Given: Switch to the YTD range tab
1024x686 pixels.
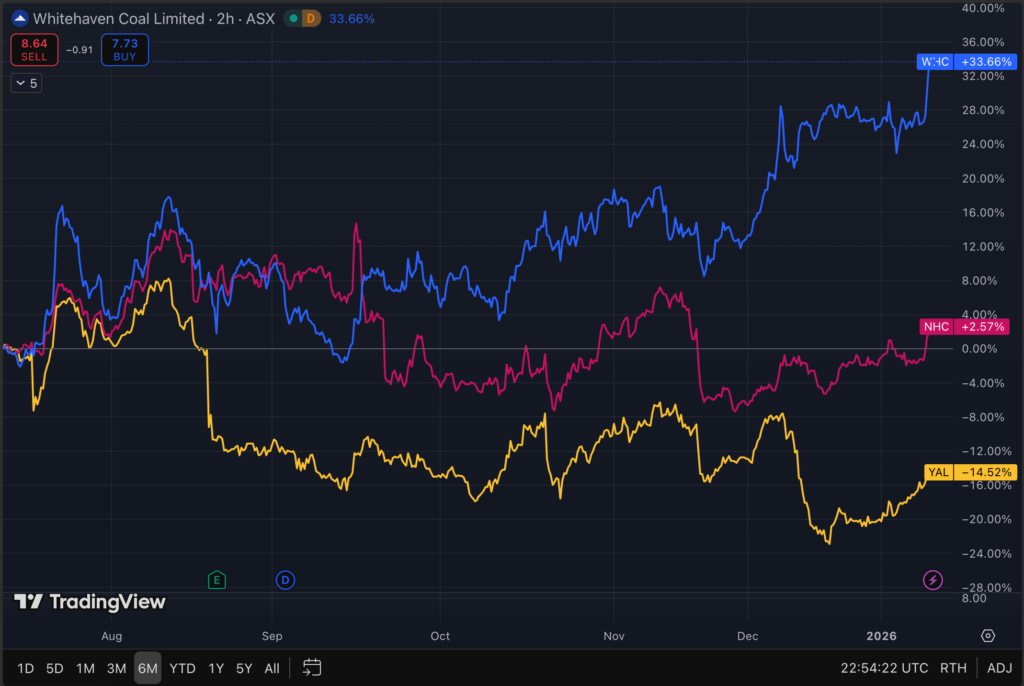Looking at the screenshot, I should [182, 668].
